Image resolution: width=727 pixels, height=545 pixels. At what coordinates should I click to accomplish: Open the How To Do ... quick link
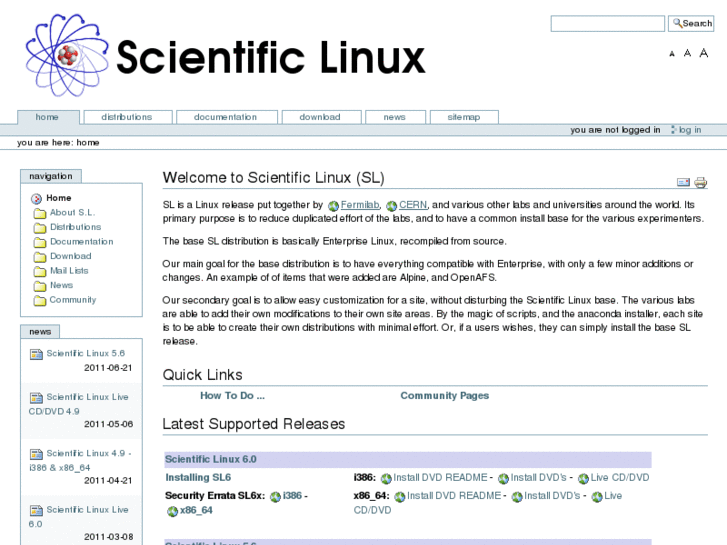232,396
